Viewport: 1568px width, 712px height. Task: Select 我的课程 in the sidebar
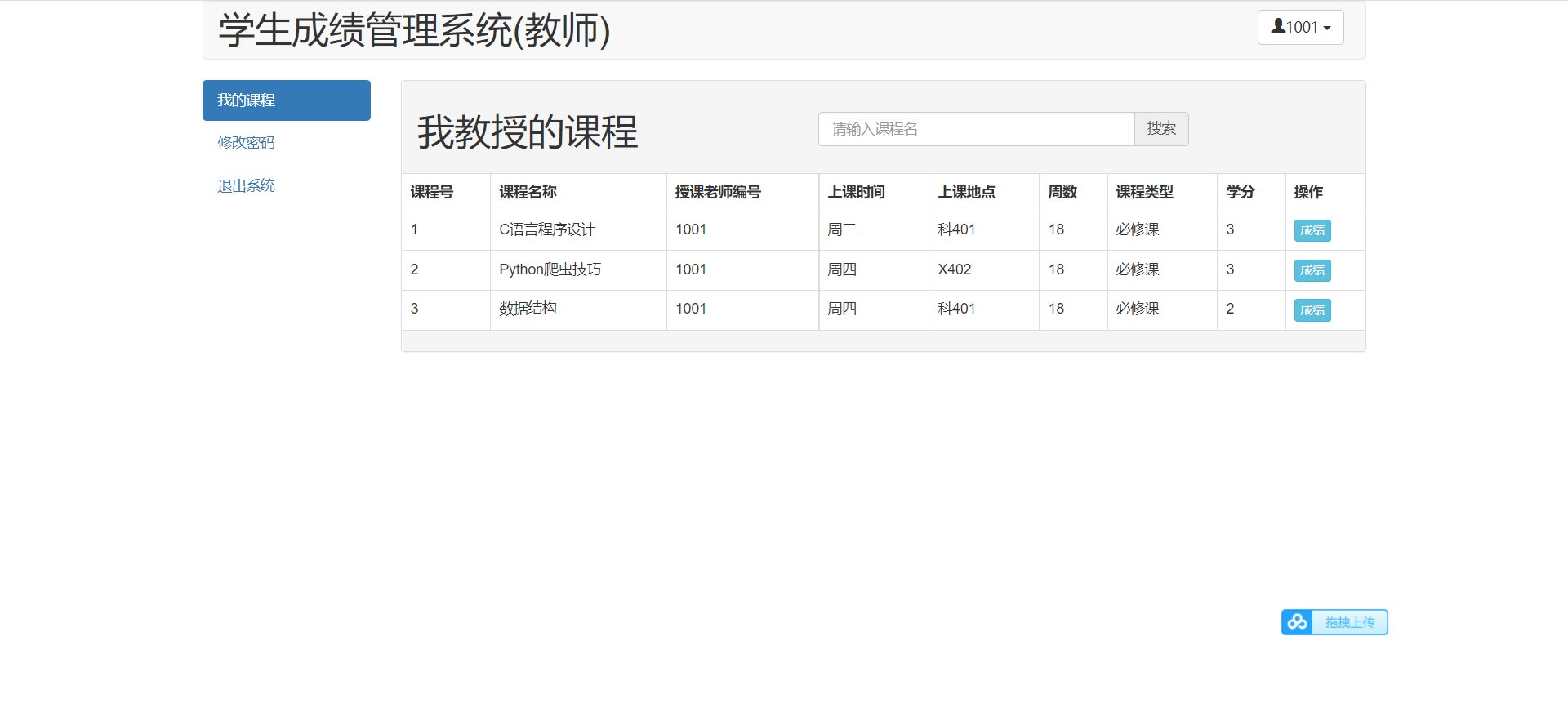[287, 100]
